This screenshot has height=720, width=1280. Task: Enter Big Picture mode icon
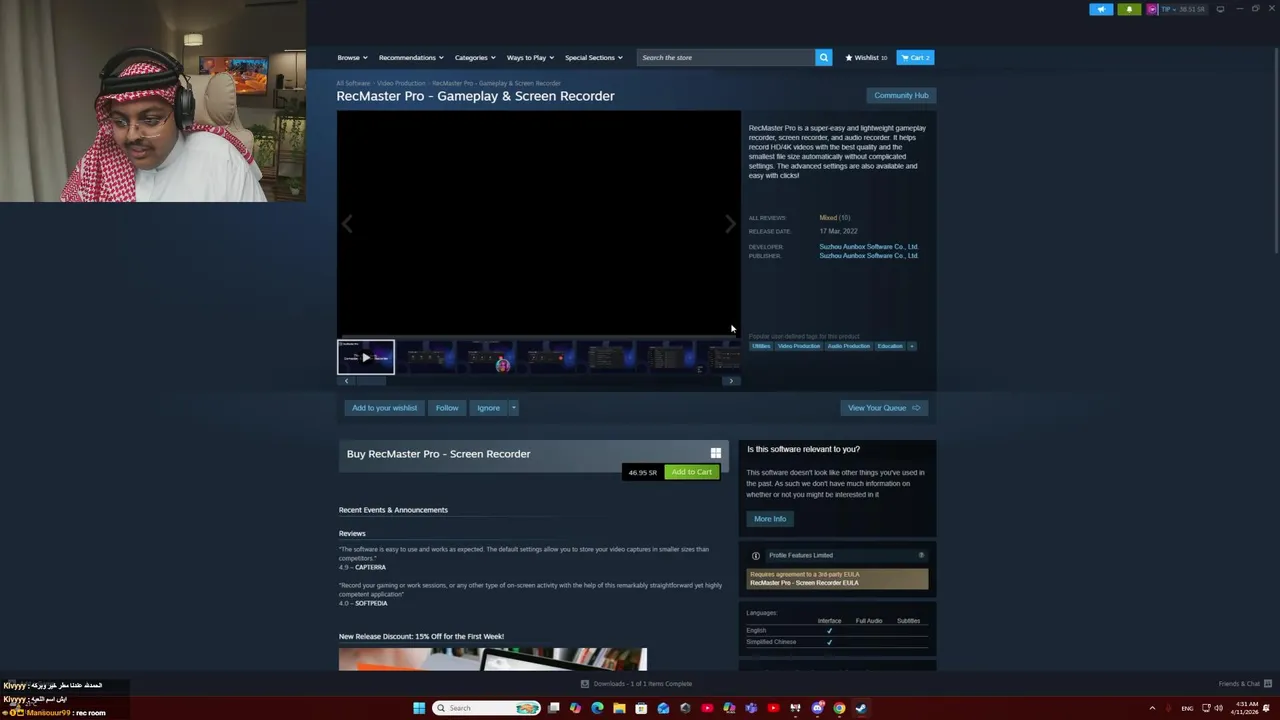click(x=1220, y=9)
